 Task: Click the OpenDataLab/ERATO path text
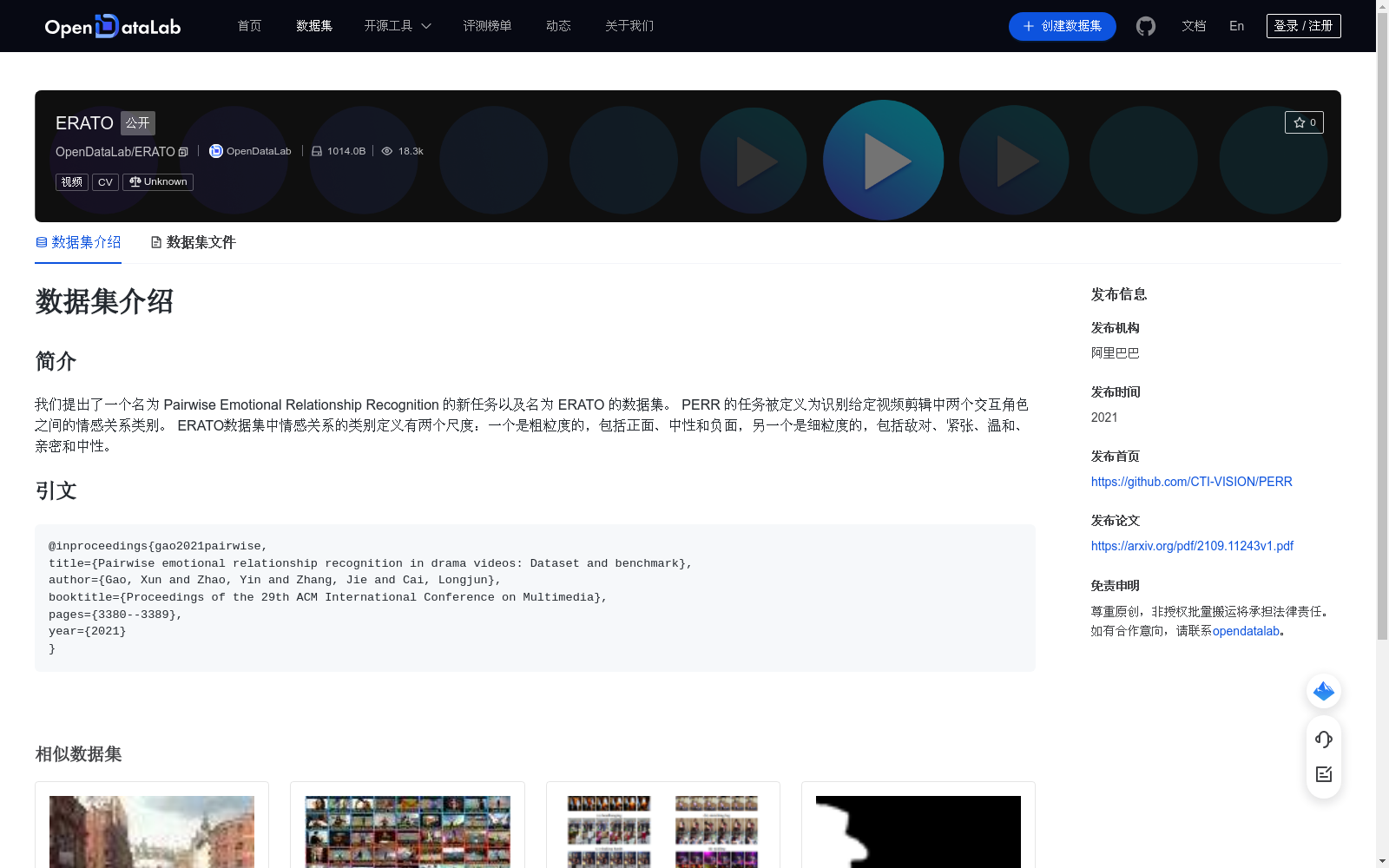[115, 152]
